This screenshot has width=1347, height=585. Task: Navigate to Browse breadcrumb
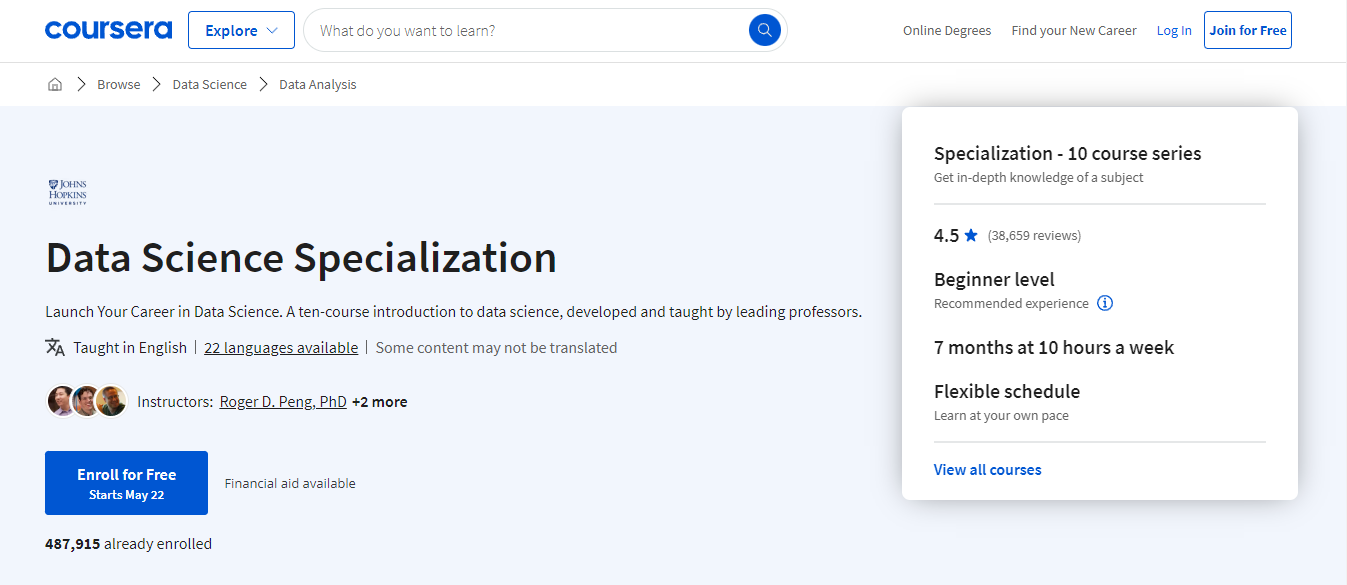[118, 85]
